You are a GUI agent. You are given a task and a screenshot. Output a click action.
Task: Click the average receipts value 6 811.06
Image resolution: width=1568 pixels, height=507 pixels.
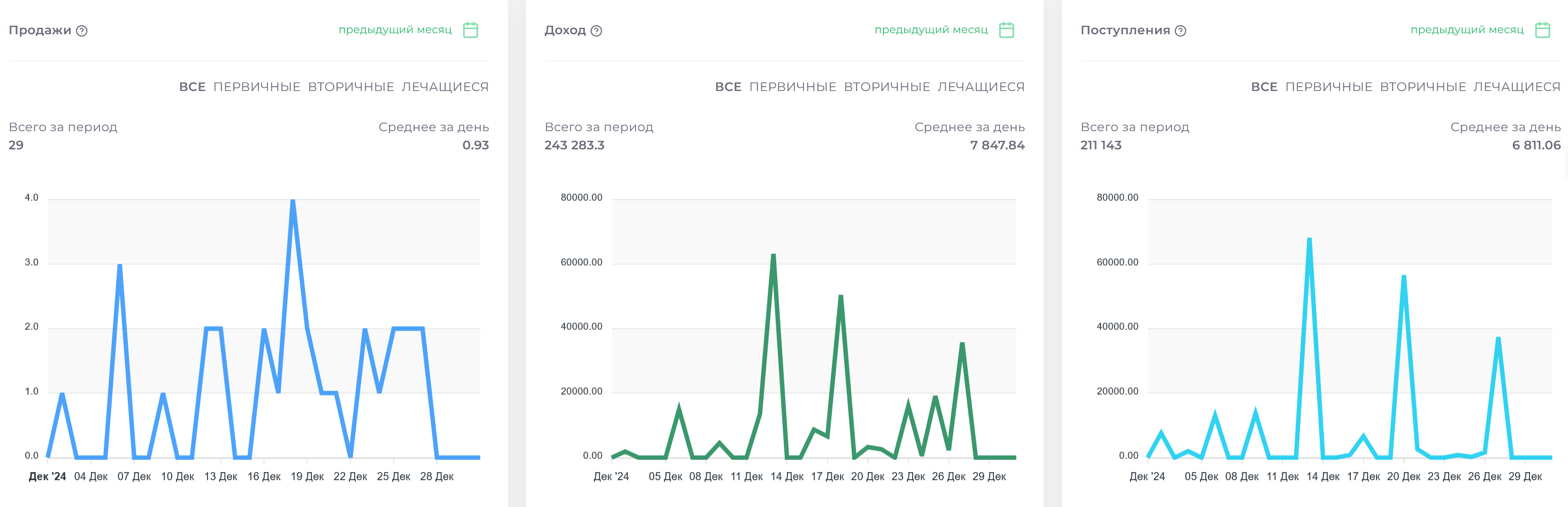click(x=1536, y=145)
